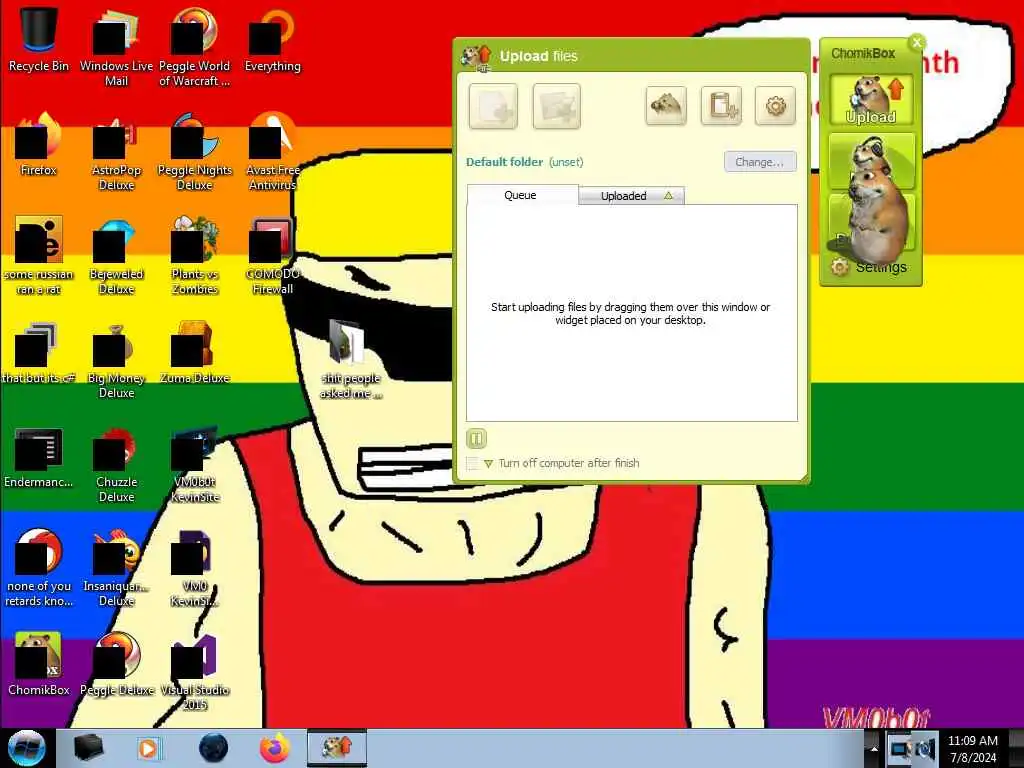Open Bejeweled Deluxe desktop icon
This screenshot has height=768, width=1024.
(x=116, y=255)
